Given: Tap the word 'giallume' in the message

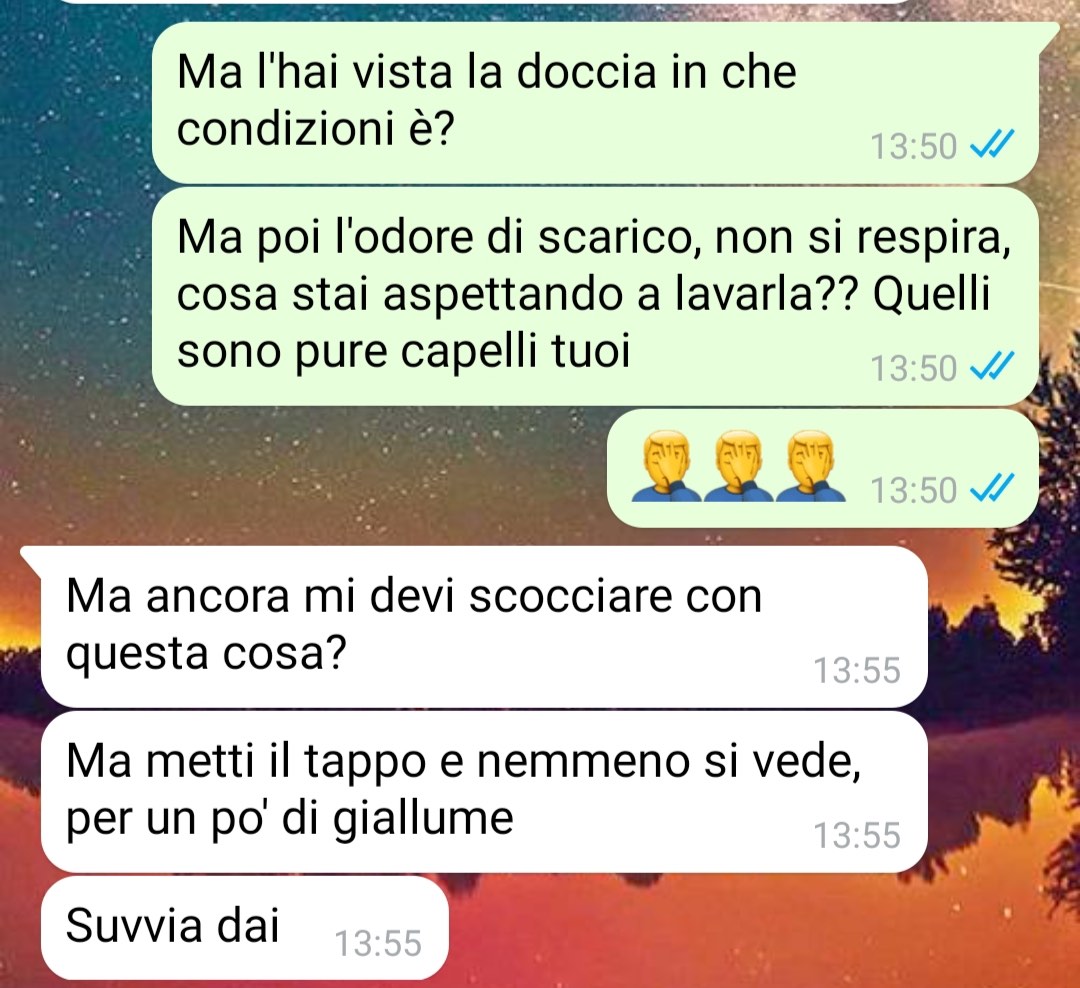Looking at the screenshot, I should (x=423, y=820).
